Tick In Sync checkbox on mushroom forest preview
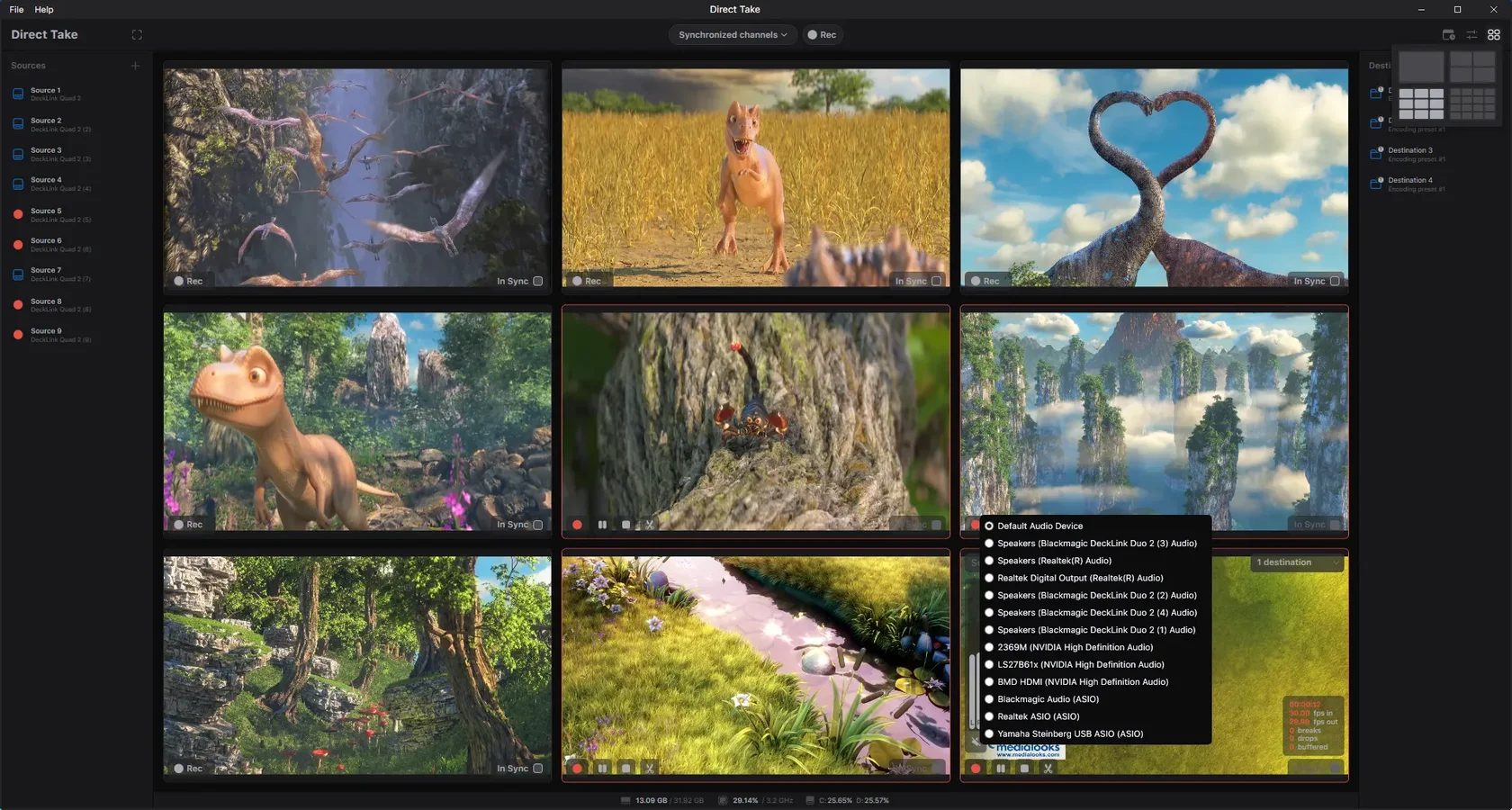1512x810 pixels. 538,769
